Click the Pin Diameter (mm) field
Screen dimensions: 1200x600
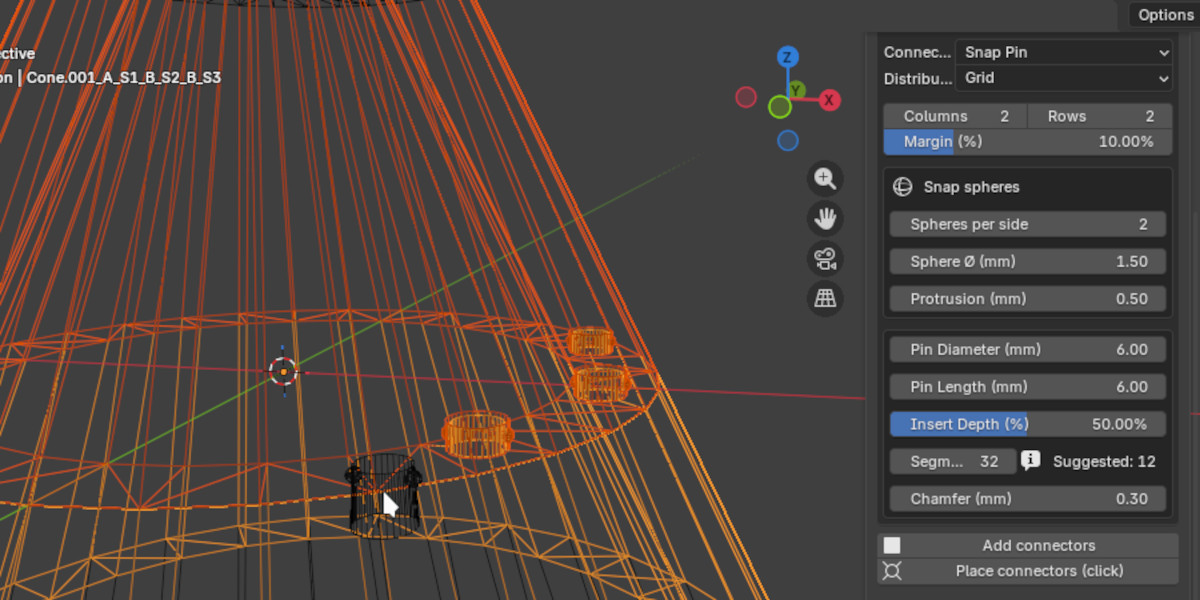(1028, 350)
